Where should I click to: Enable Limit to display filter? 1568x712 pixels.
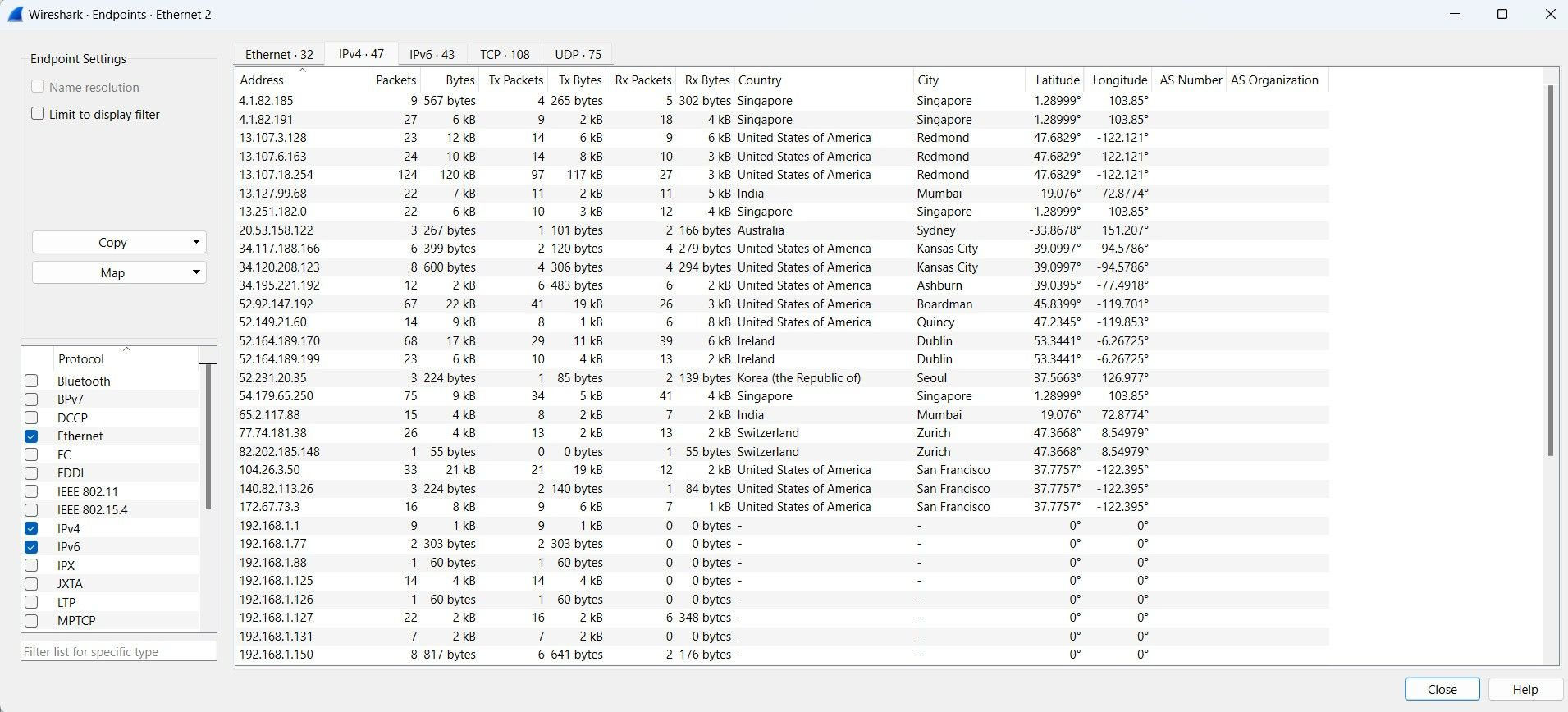(38, 114)
